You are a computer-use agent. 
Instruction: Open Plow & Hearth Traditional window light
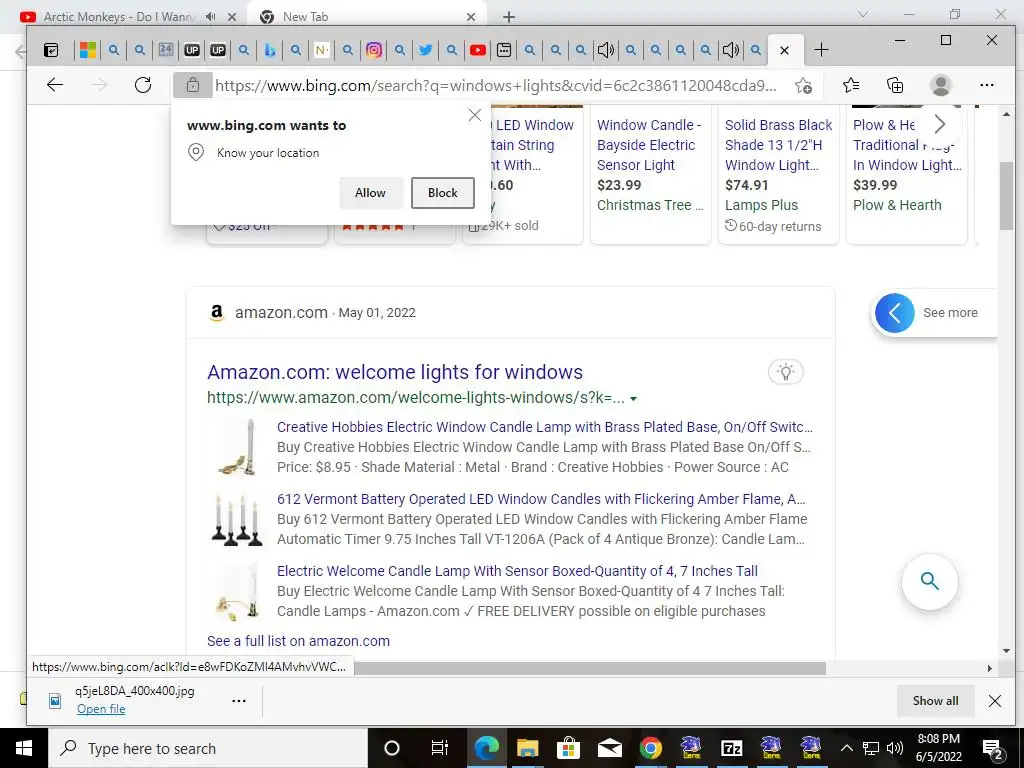(x=906, y=145)
